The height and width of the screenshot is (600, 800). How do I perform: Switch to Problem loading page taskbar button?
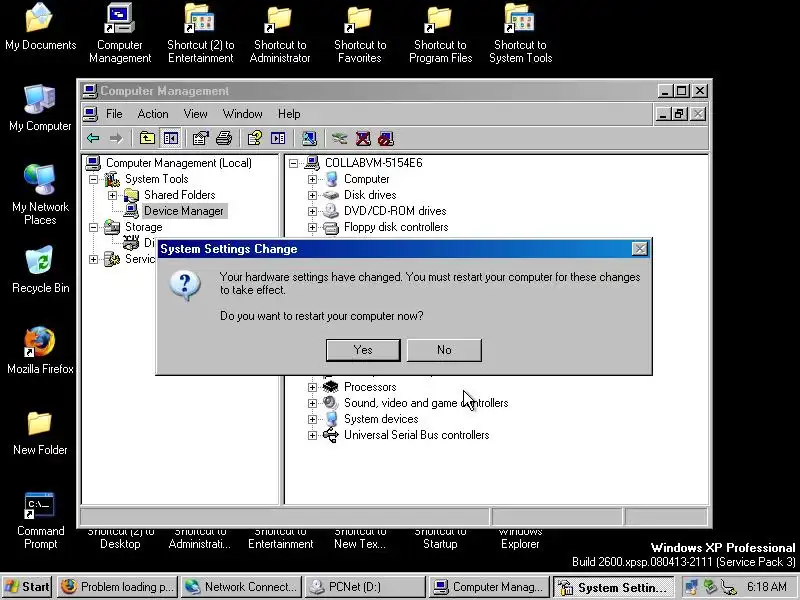(117, 587)
